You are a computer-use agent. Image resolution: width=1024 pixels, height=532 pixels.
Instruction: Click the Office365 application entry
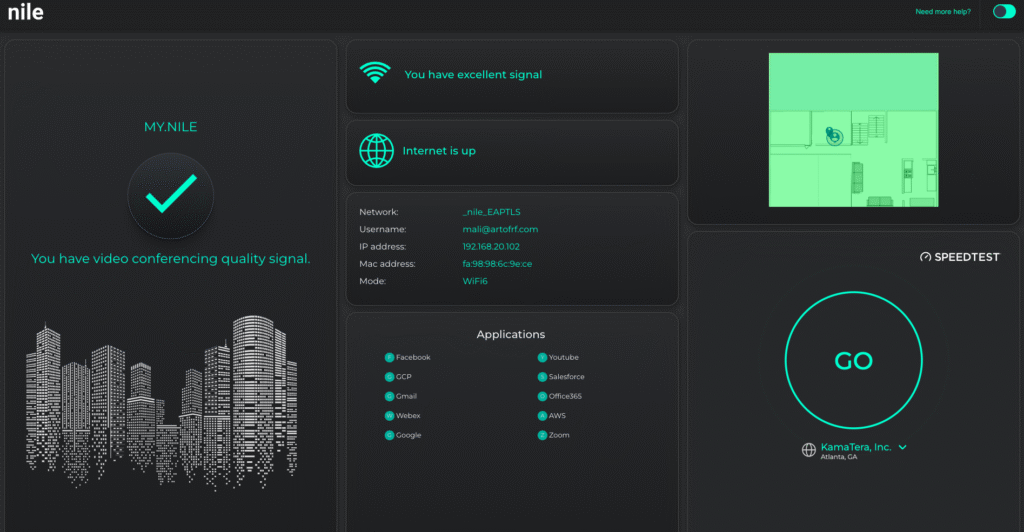click(560, 396)
